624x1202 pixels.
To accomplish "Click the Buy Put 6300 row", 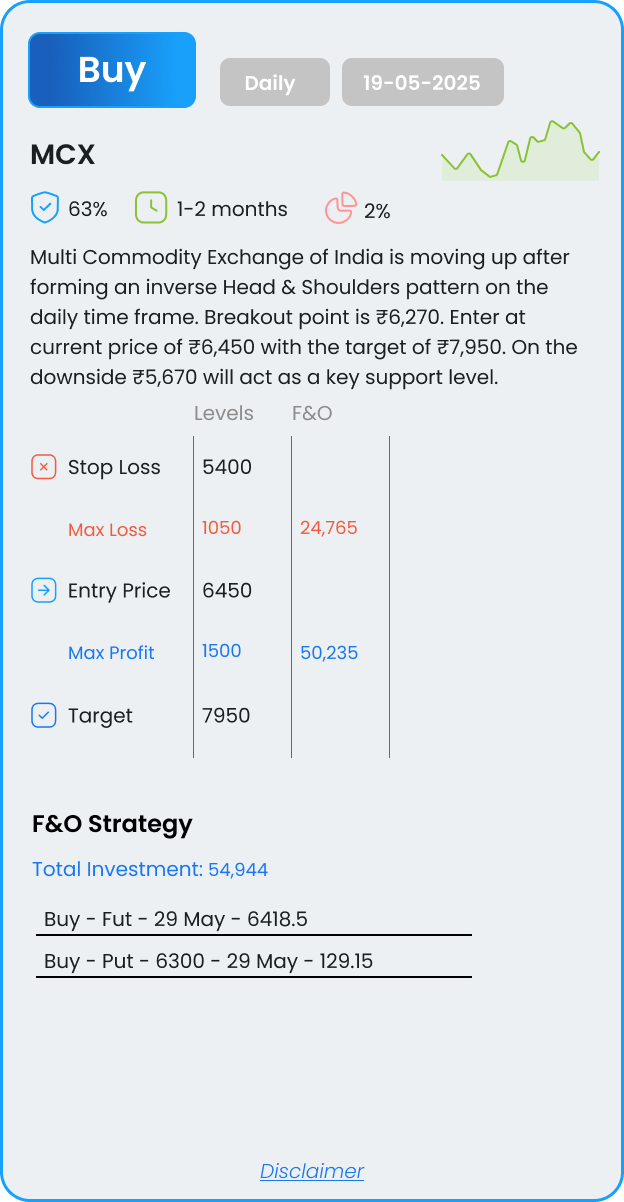I will 254,962.
